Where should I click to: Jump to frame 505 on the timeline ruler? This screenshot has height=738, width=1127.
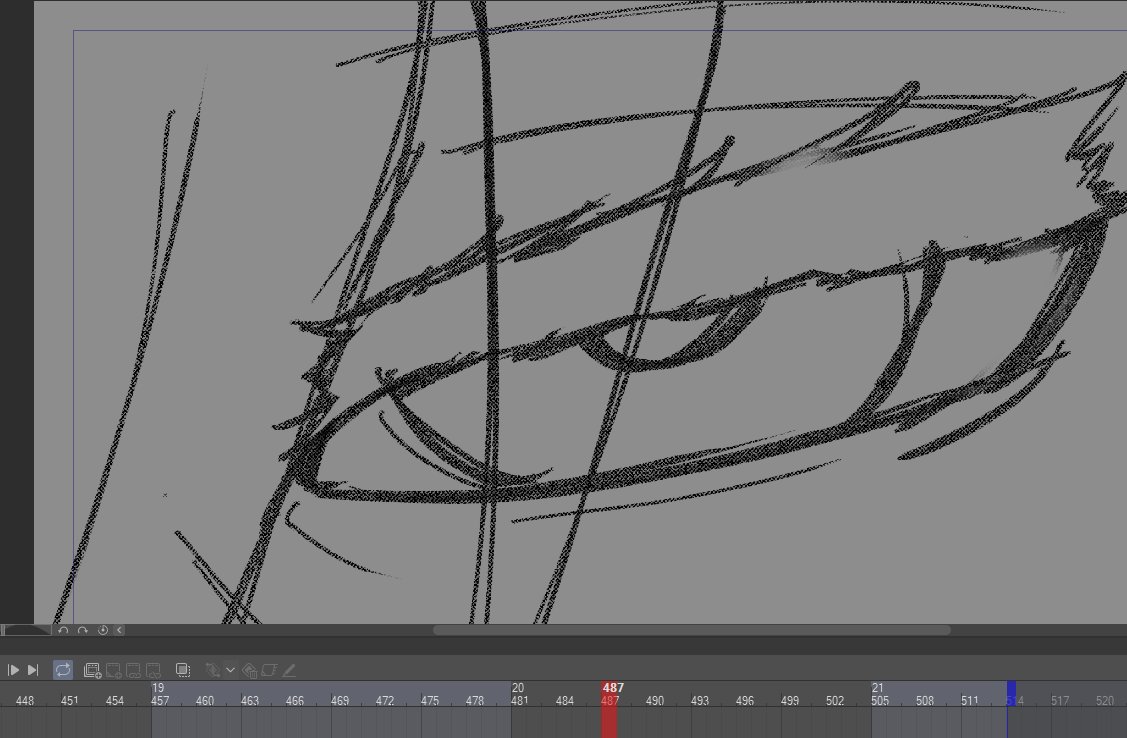(x=880, y=701)
